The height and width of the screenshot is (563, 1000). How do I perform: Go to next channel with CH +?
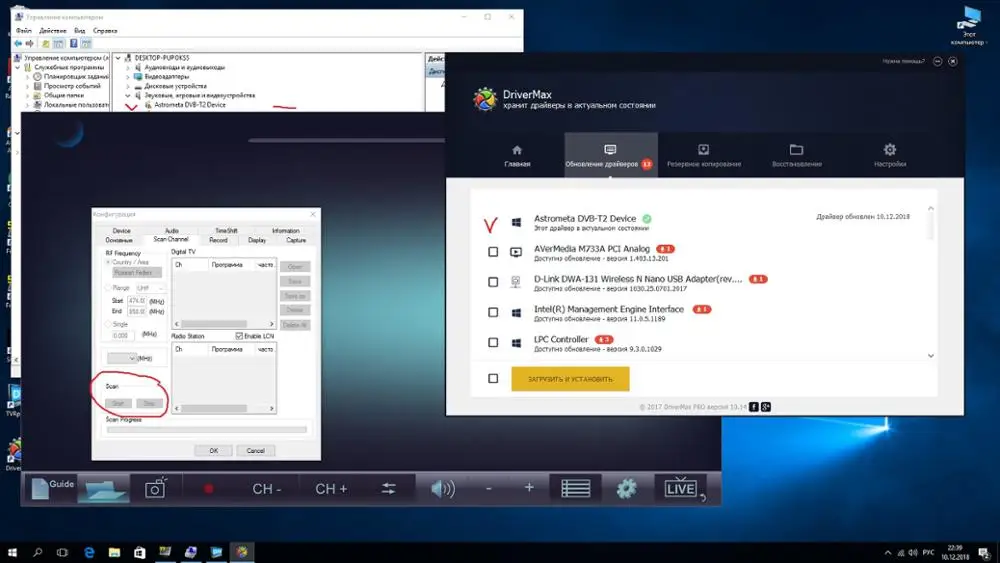click(x=331, y=489)
